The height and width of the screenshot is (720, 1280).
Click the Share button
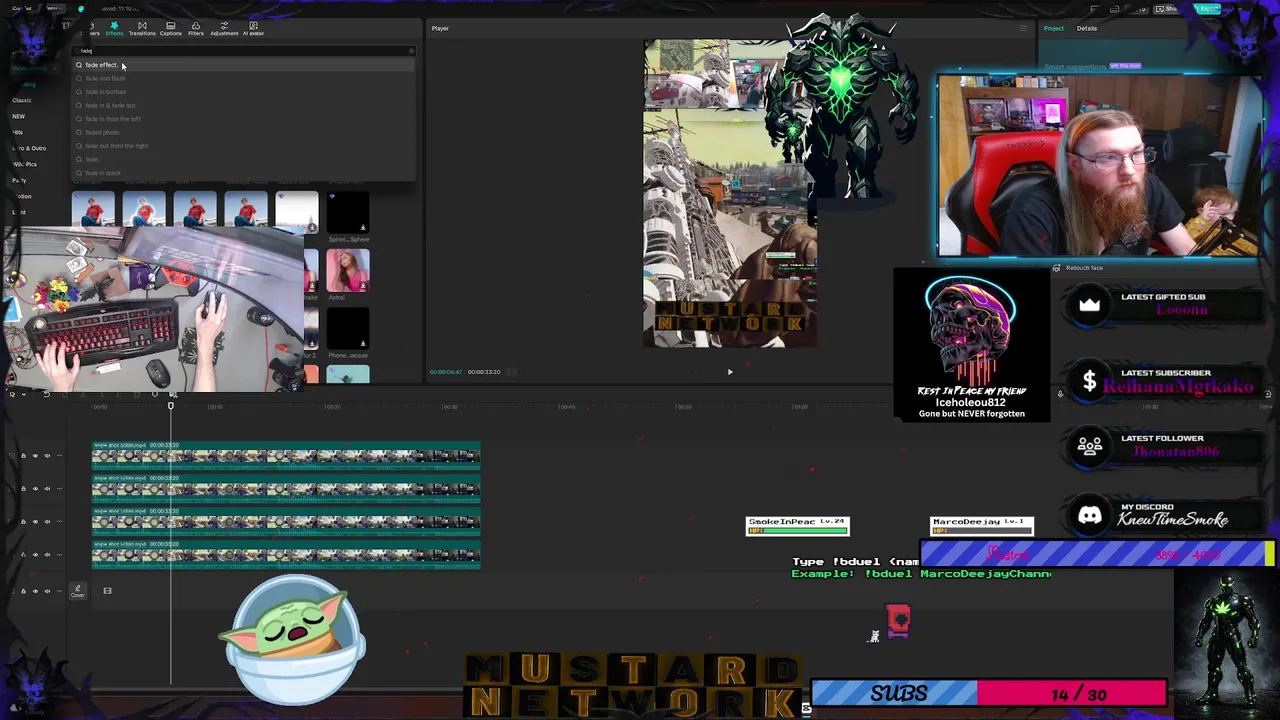1166,9
